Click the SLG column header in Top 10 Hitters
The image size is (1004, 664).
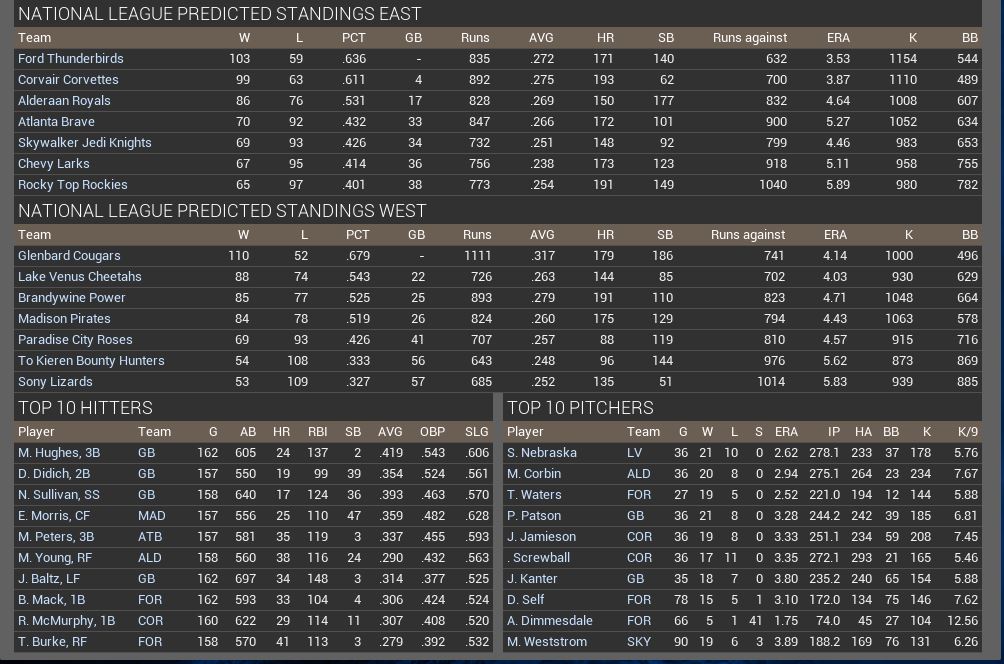point(476,431)
